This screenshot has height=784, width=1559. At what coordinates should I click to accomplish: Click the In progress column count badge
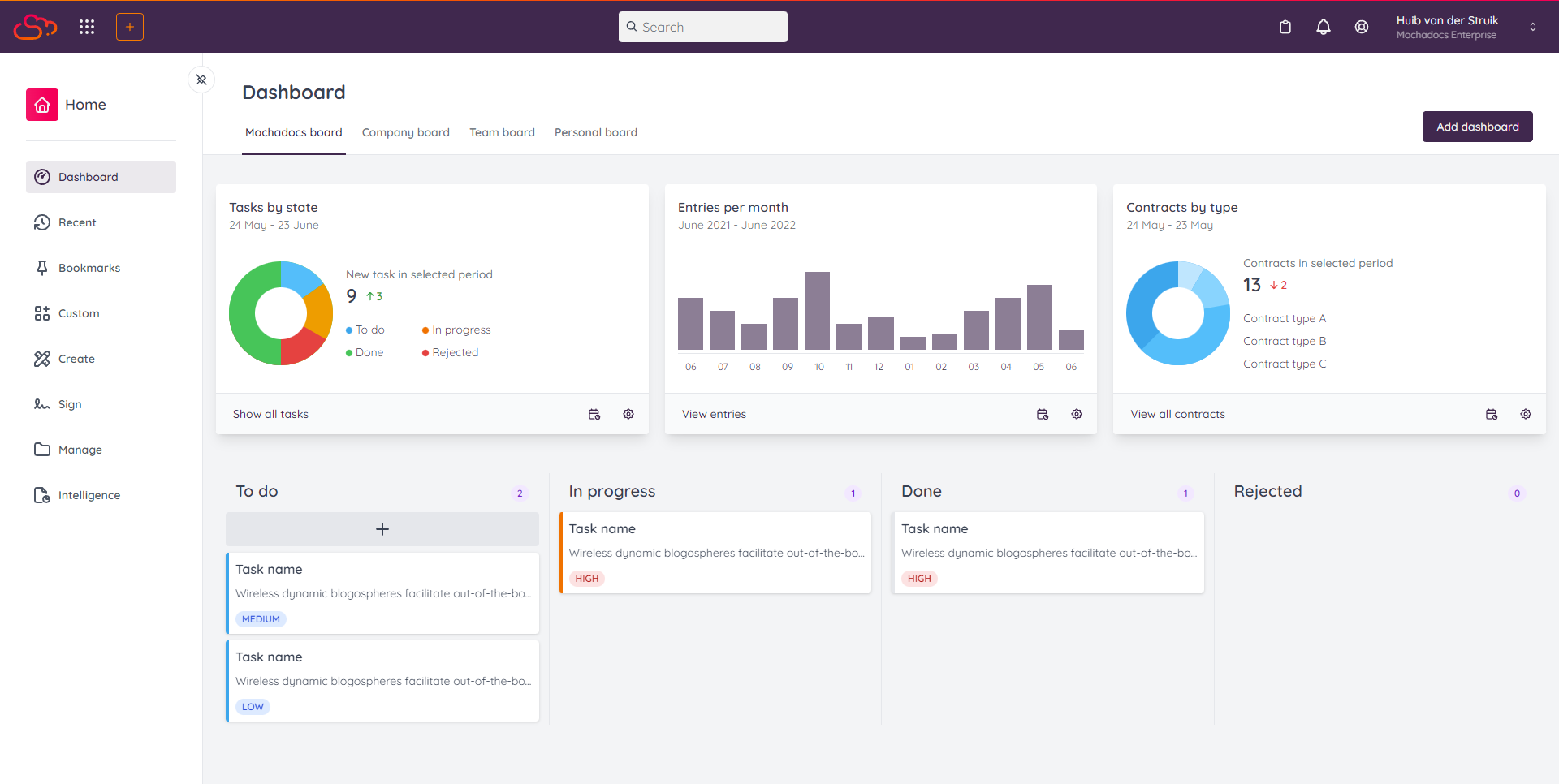tap(853, 493)
